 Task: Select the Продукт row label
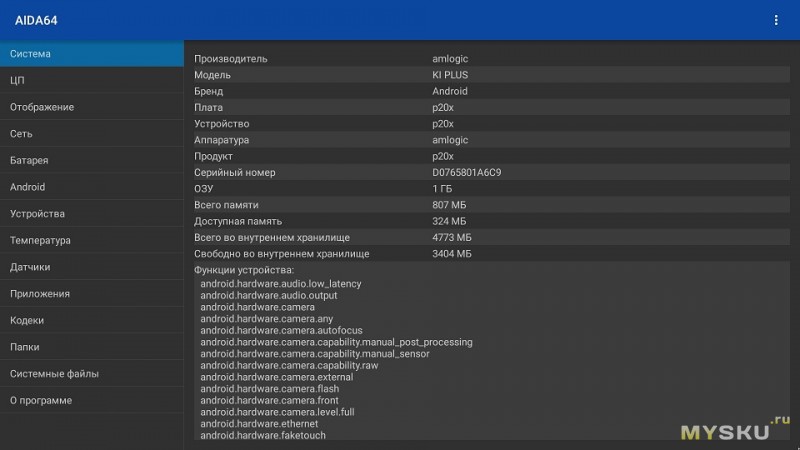click(x=213, y=156)
